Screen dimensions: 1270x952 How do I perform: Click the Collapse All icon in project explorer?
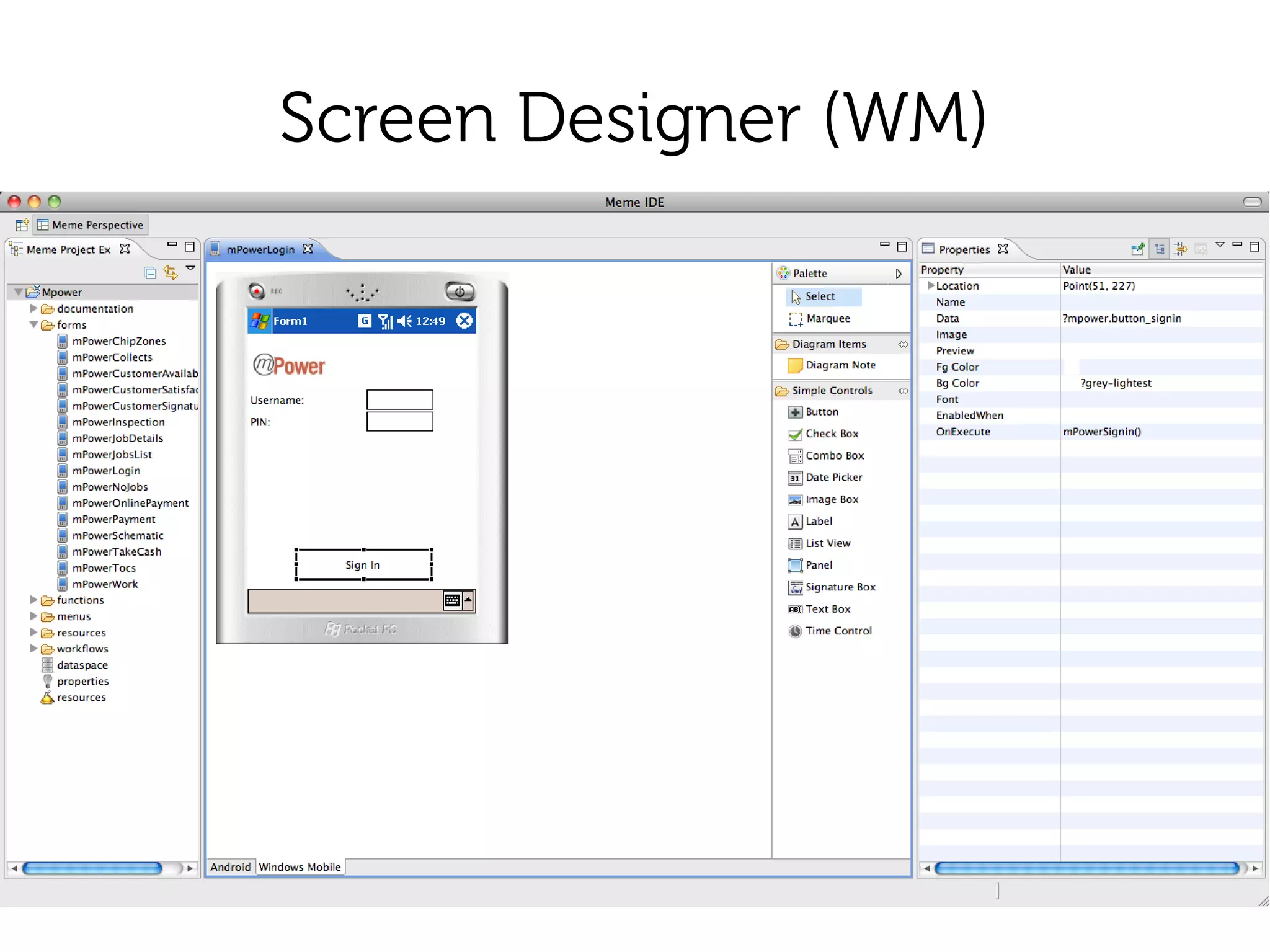coord(150,273)
